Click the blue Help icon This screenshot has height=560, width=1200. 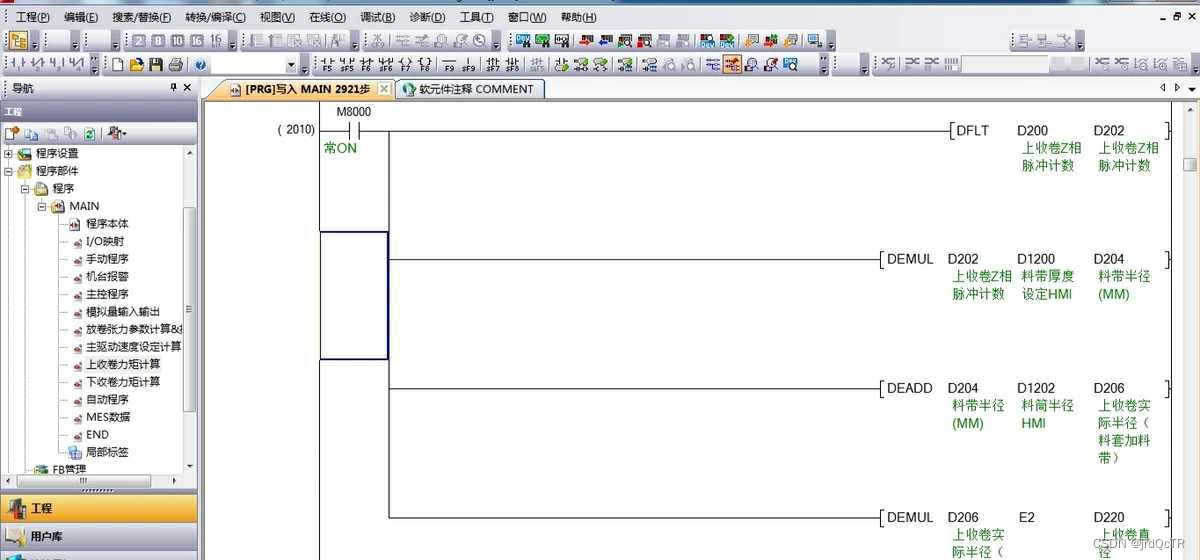point(201,65)
